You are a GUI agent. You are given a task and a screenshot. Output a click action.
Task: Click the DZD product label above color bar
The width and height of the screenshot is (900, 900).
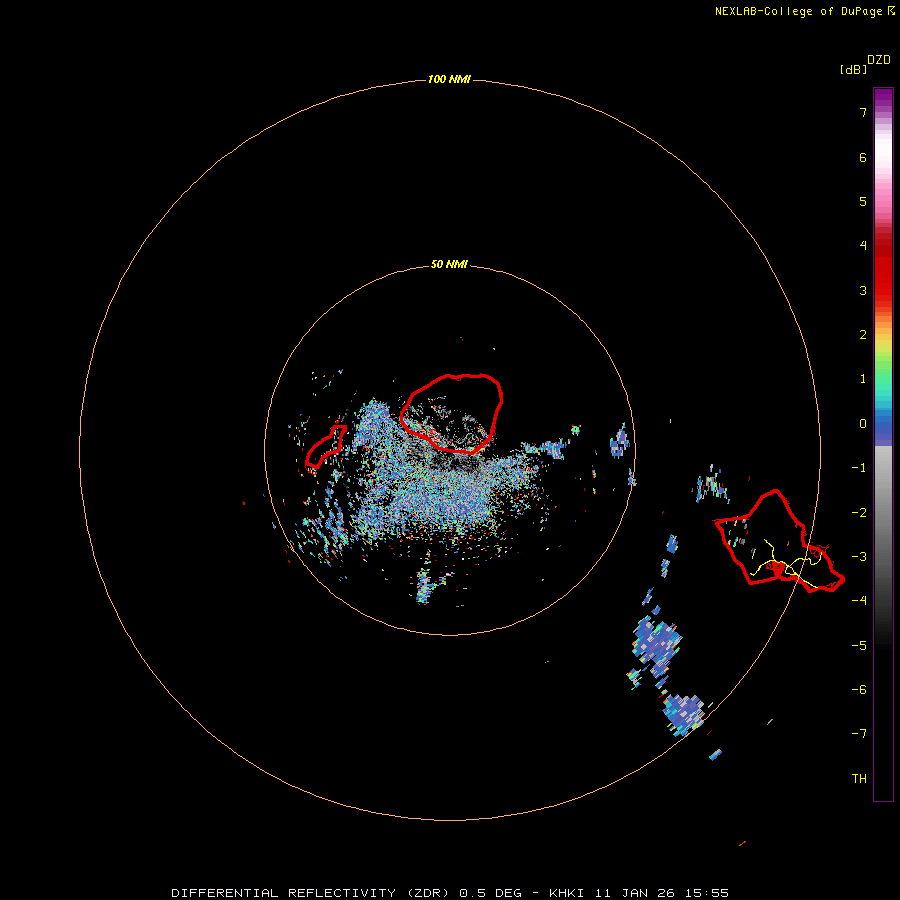coord(879,60)
